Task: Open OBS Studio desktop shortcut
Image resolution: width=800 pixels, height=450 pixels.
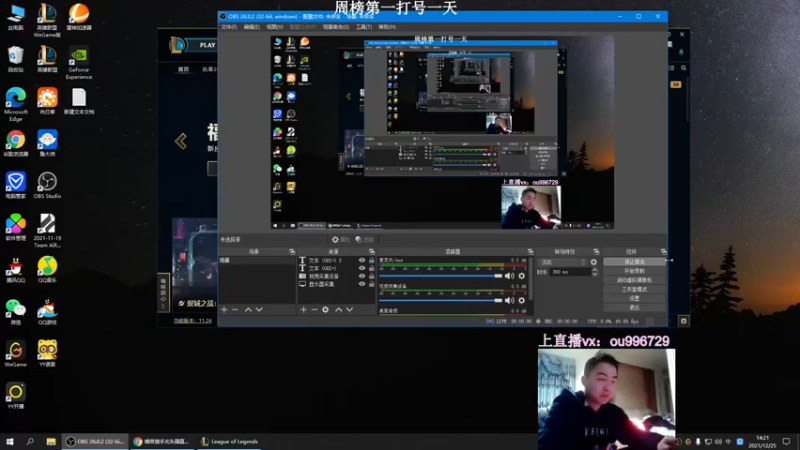Action: tap(47, 185)
